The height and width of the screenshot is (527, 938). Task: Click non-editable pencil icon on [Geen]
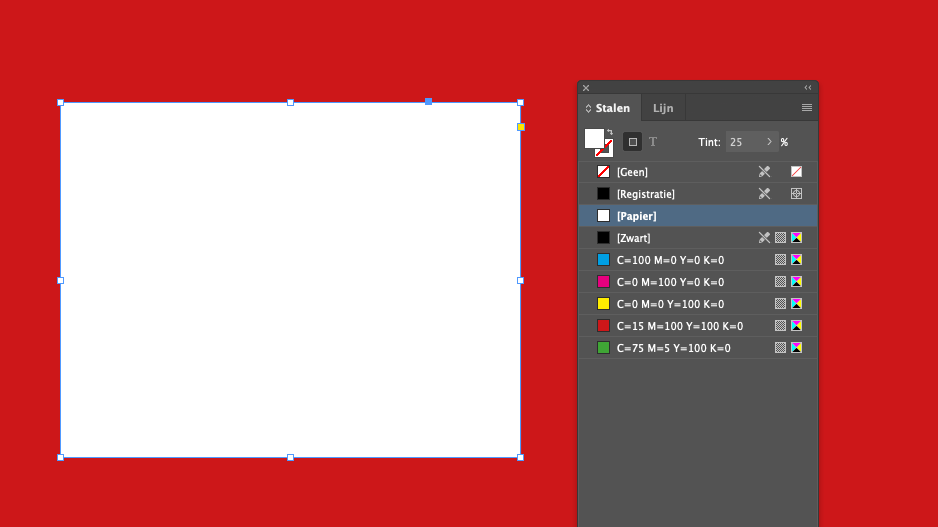[765, 172]
